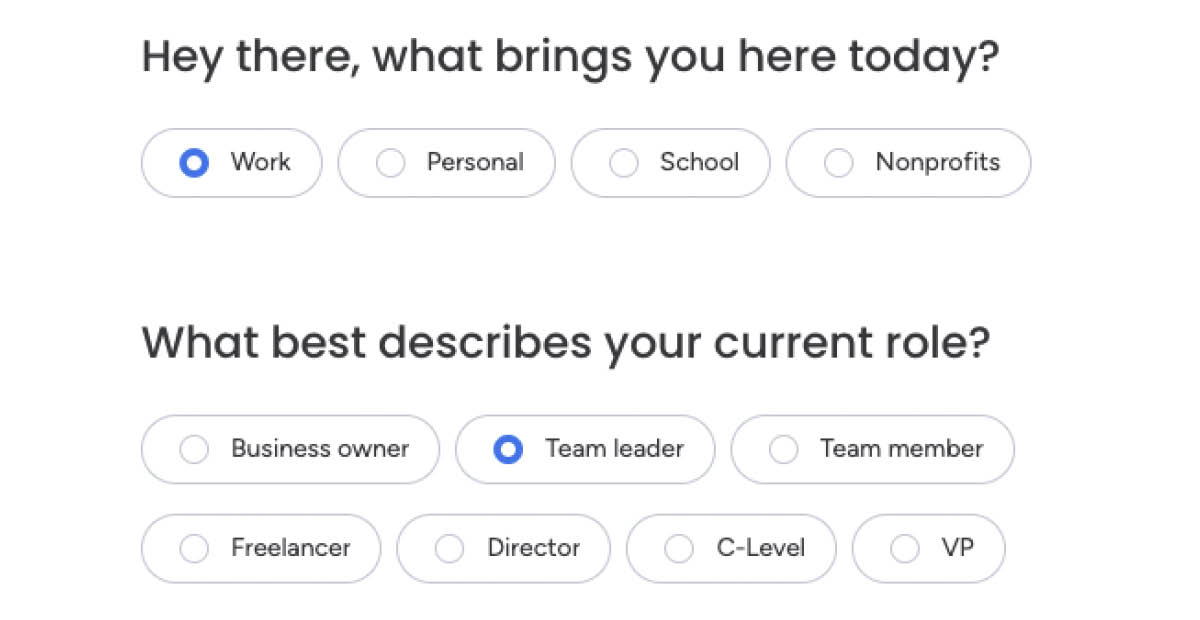Click the 'Work' label text
Image resolution: width=1200 pixels, height=620 pixels.
pos(260,162)
